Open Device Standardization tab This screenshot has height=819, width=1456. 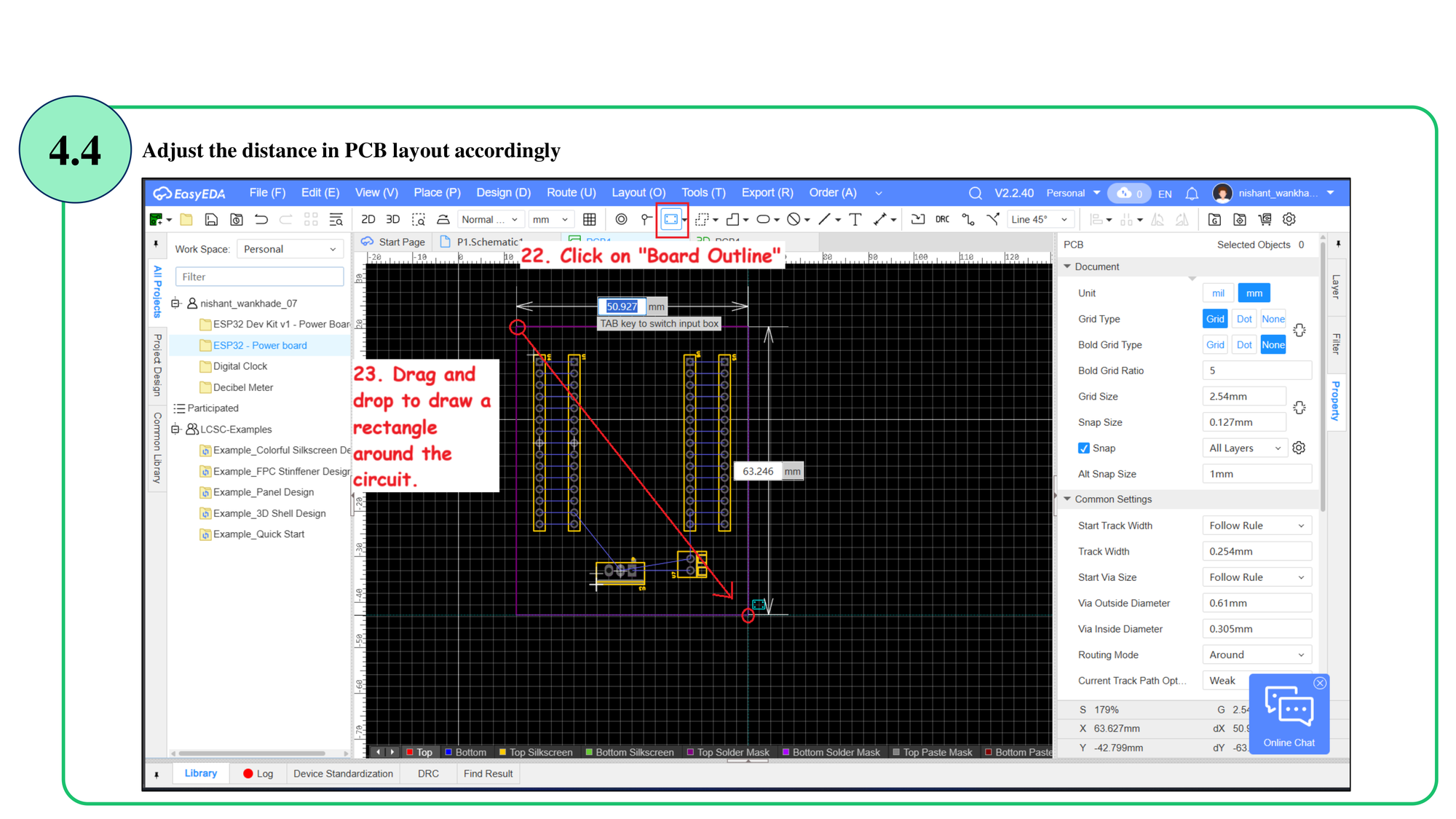pyautogui.click(x=343, y=773)
